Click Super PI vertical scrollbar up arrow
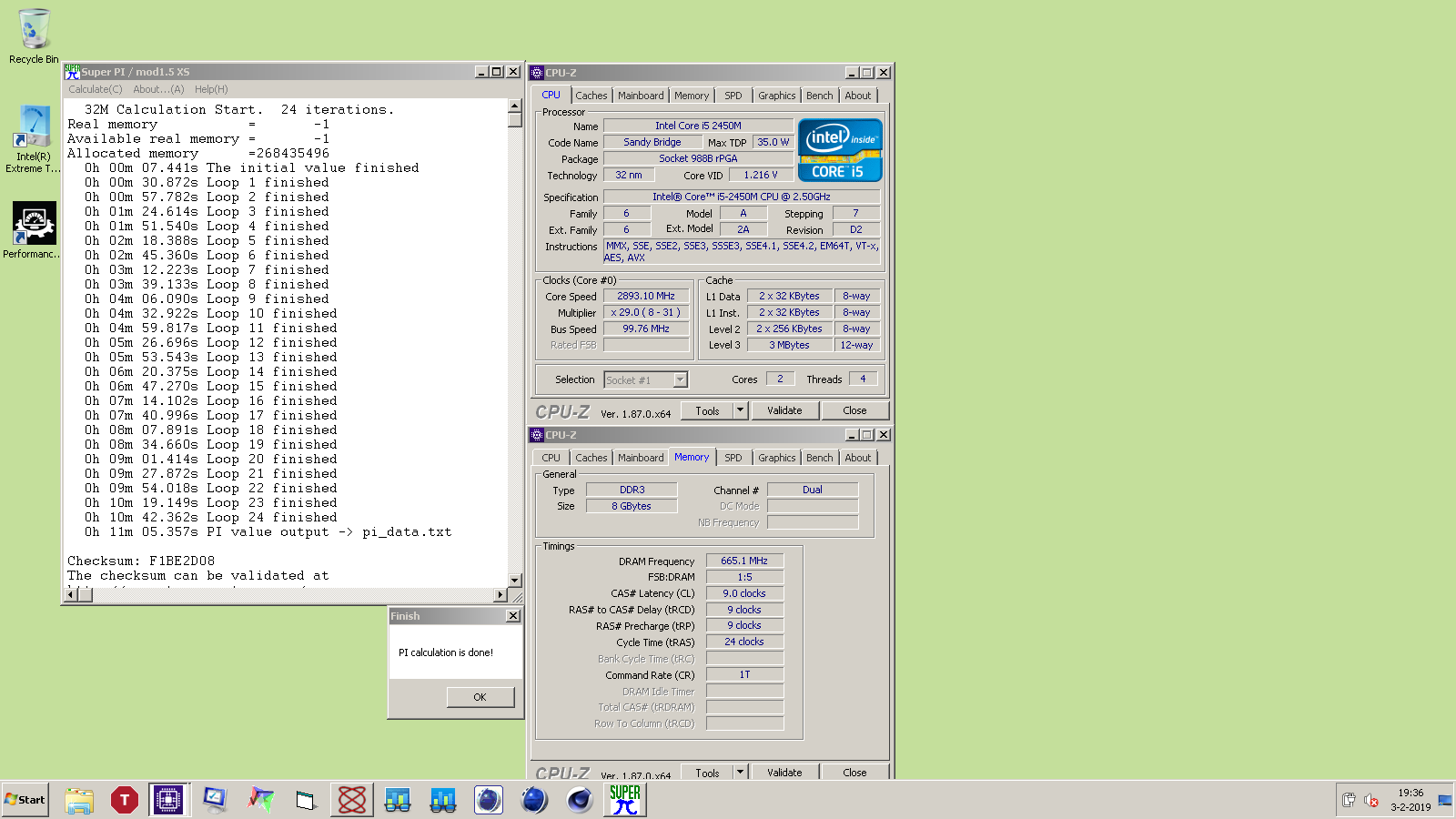The height and width of the screenshot is (819, 1456). click(515, 106)
